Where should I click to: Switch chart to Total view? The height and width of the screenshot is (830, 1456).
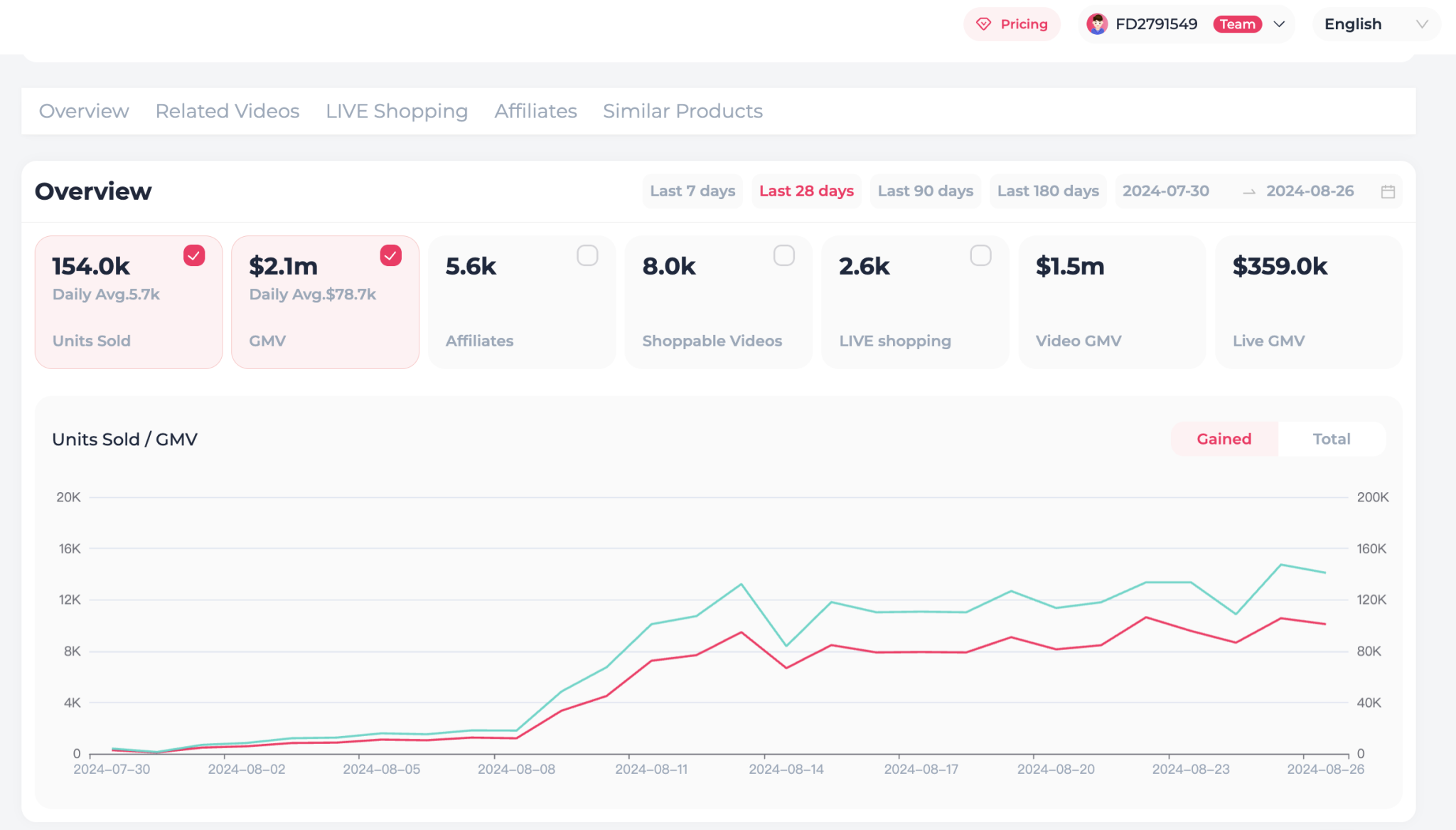[x=1331, y=439]
